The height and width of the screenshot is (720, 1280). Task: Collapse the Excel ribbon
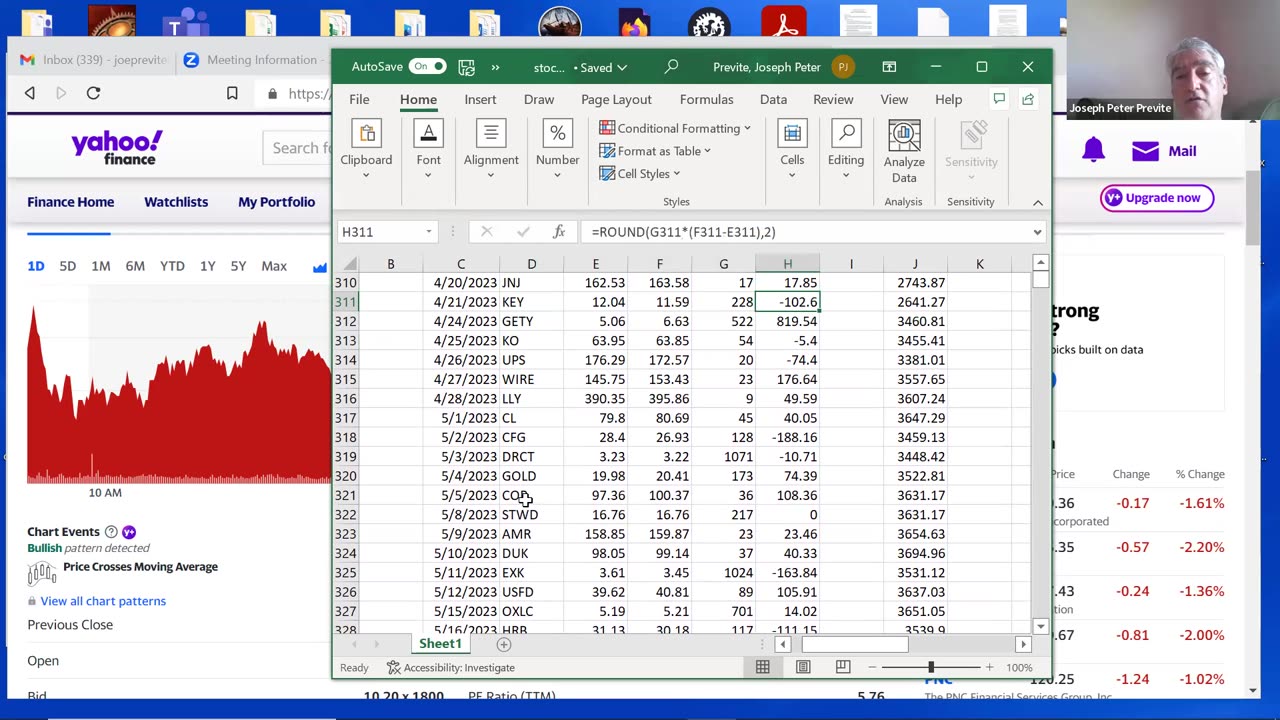click(1038, 202)
